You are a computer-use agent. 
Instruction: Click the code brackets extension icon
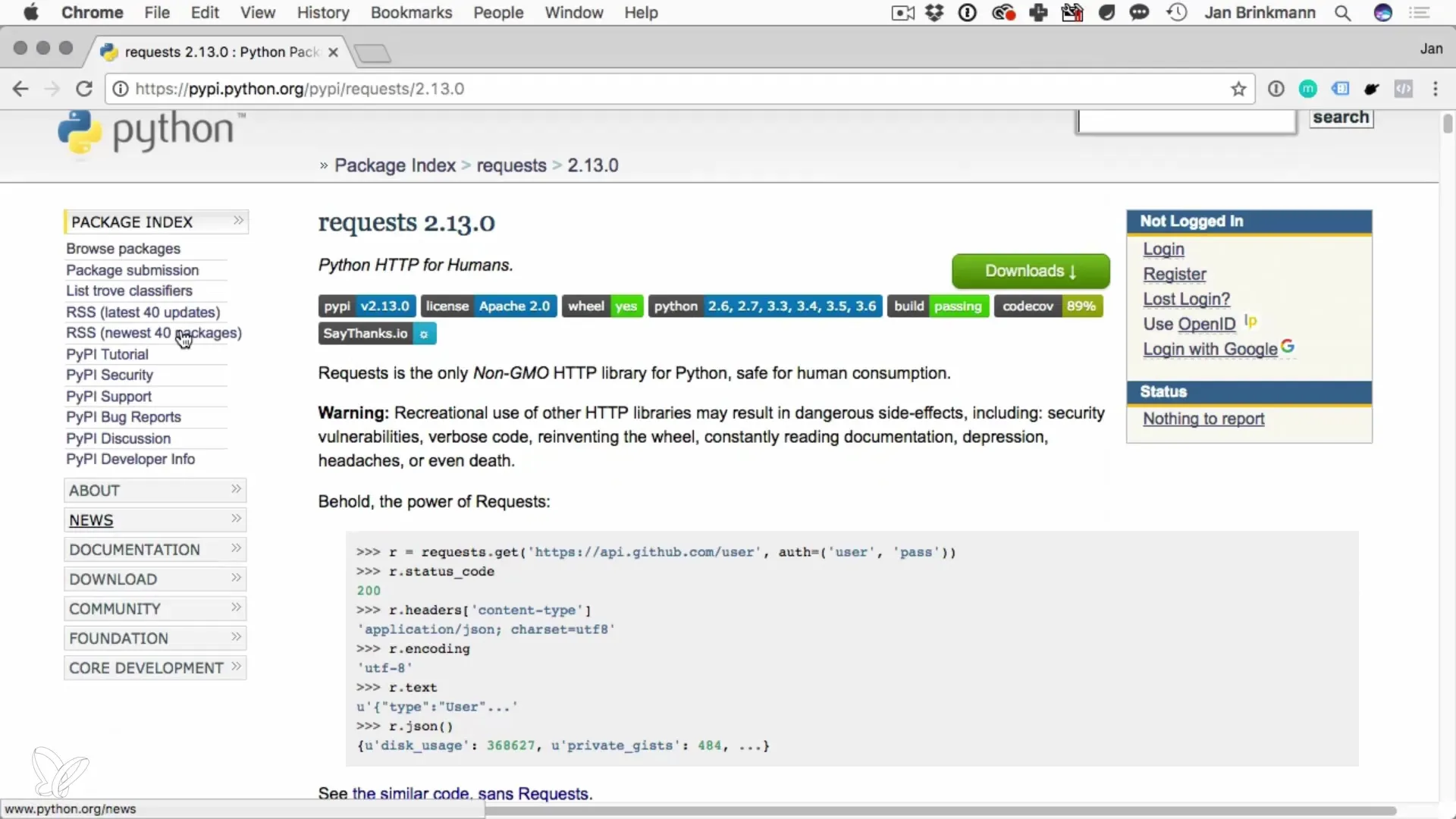coord(1404,89)
